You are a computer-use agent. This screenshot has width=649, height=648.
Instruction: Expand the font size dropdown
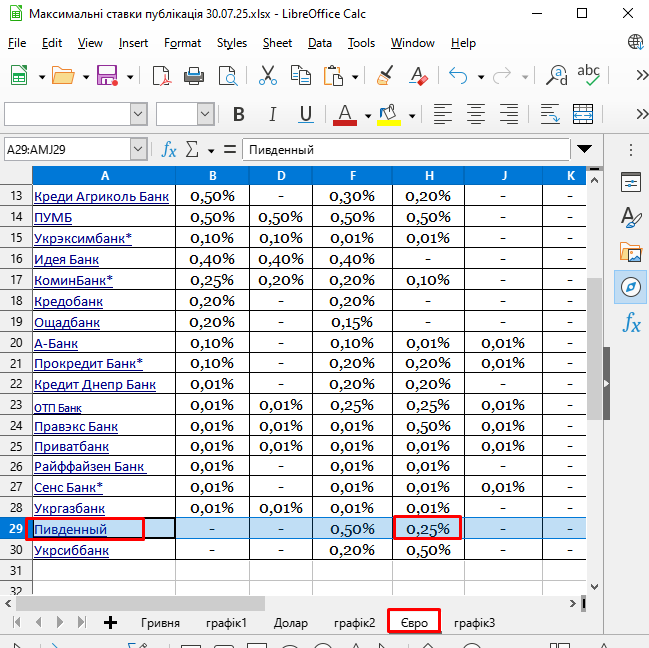205,114
